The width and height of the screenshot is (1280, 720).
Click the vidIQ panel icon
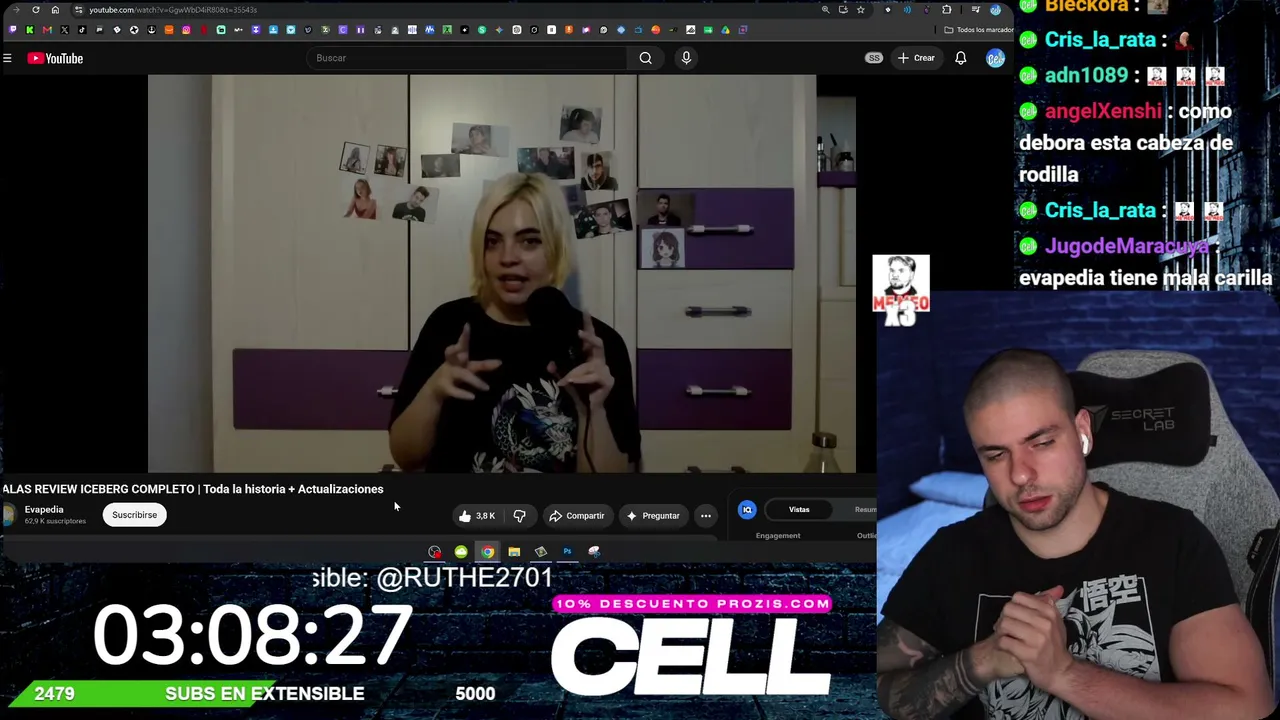coord(747,510)
